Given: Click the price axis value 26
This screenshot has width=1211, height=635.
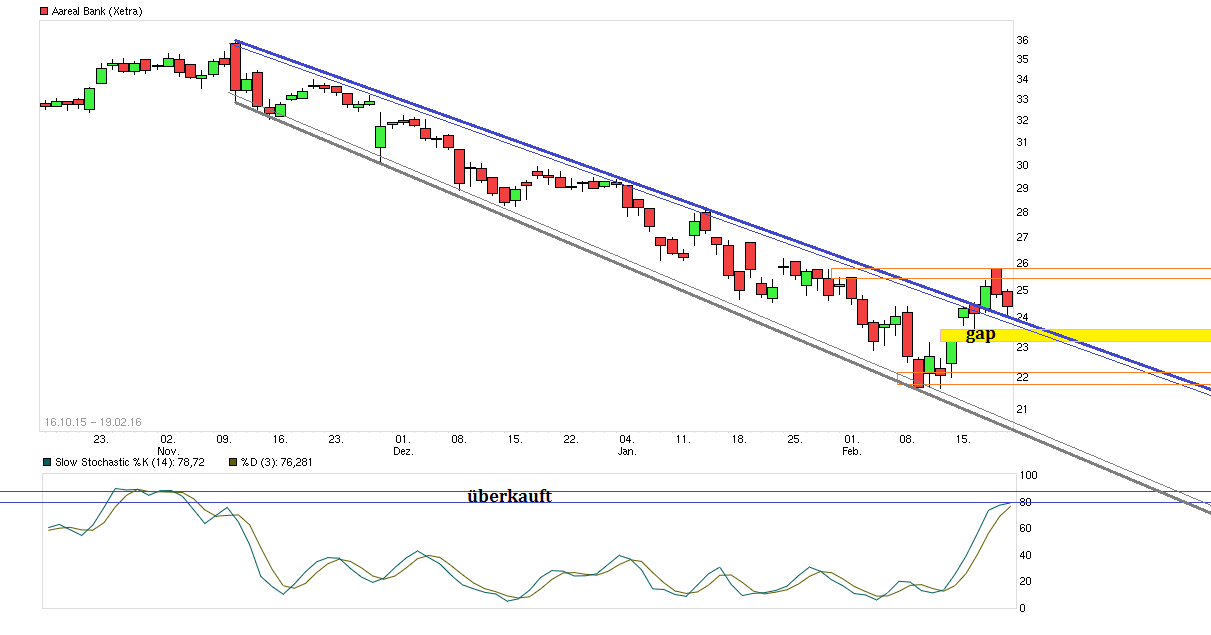Looking at the screenshot, I should 1023,264.
